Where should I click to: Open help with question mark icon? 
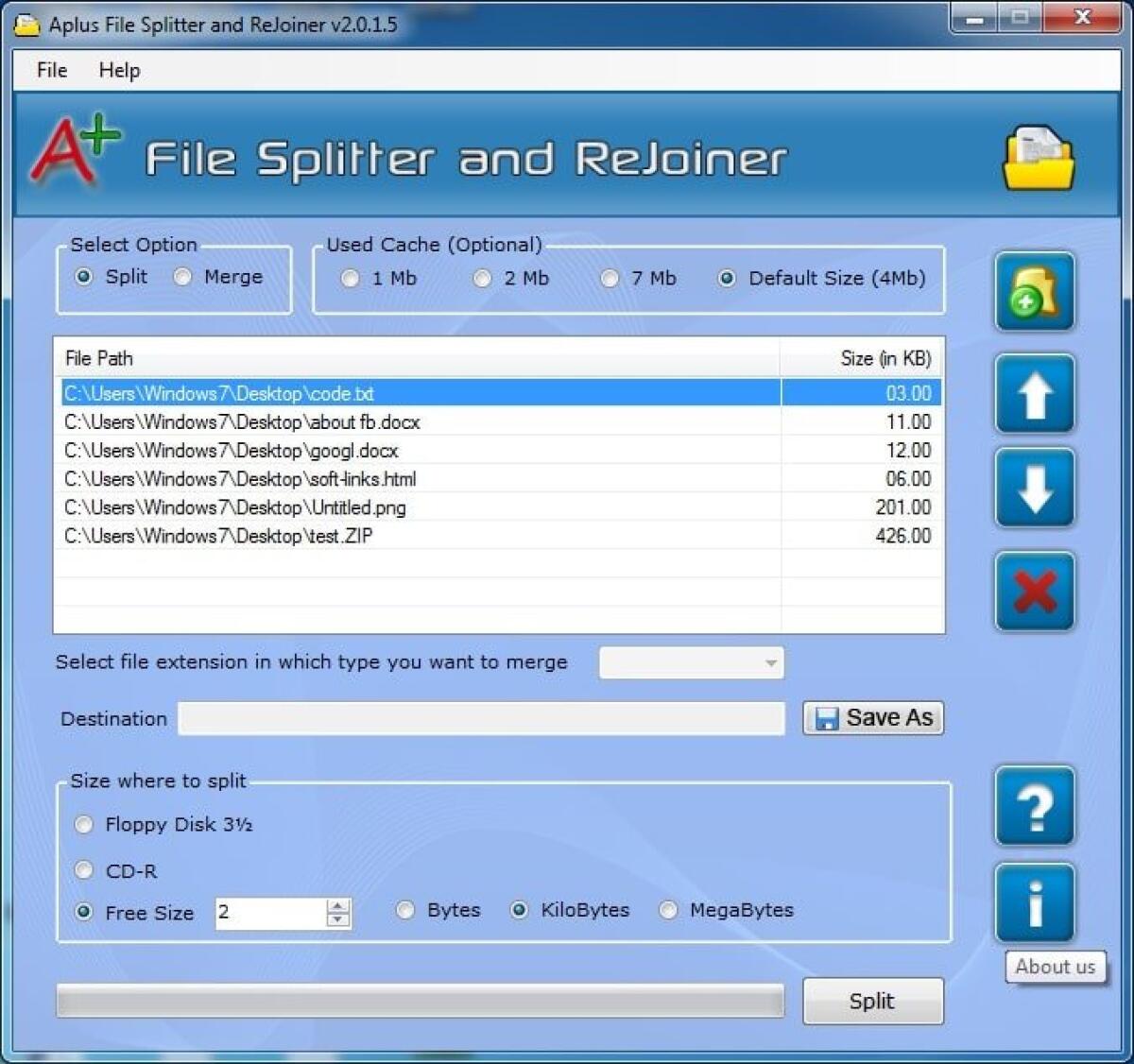pos(1035,807)
